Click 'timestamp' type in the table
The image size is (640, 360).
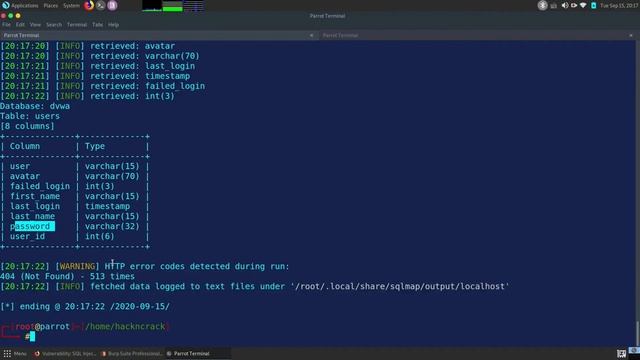coord(107,206)
